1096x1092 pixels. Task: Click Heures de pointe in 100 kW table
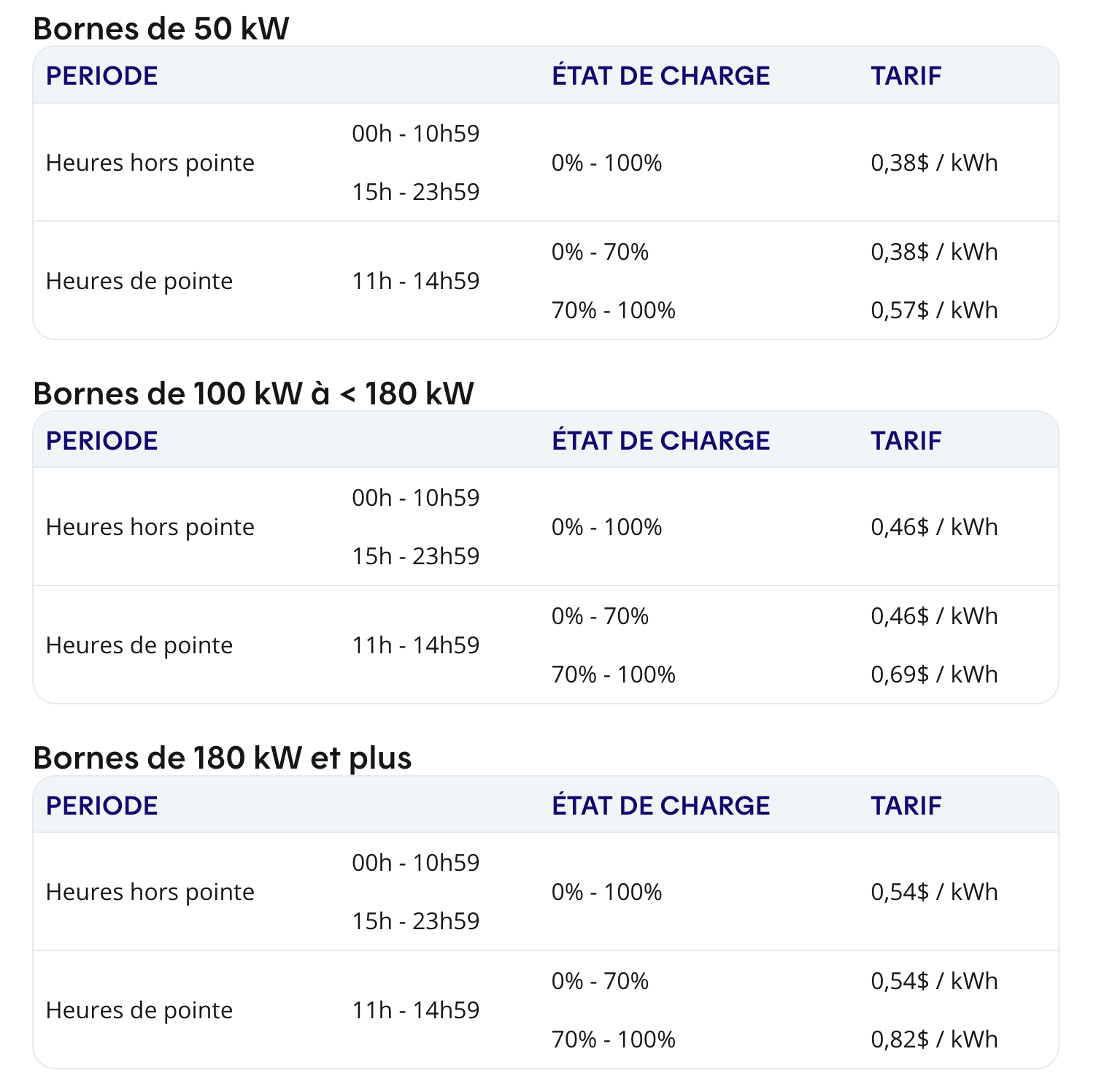[x=139, y=645]
